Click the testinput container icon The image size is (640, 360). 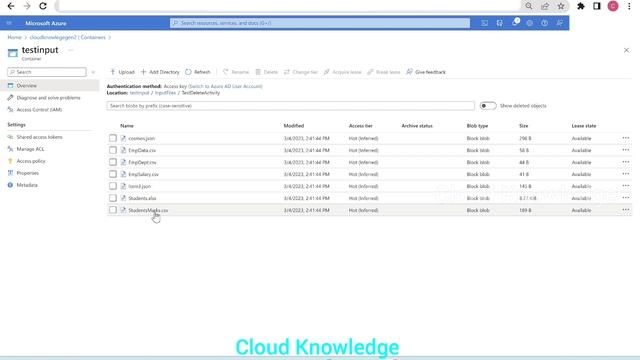(13, 53)
